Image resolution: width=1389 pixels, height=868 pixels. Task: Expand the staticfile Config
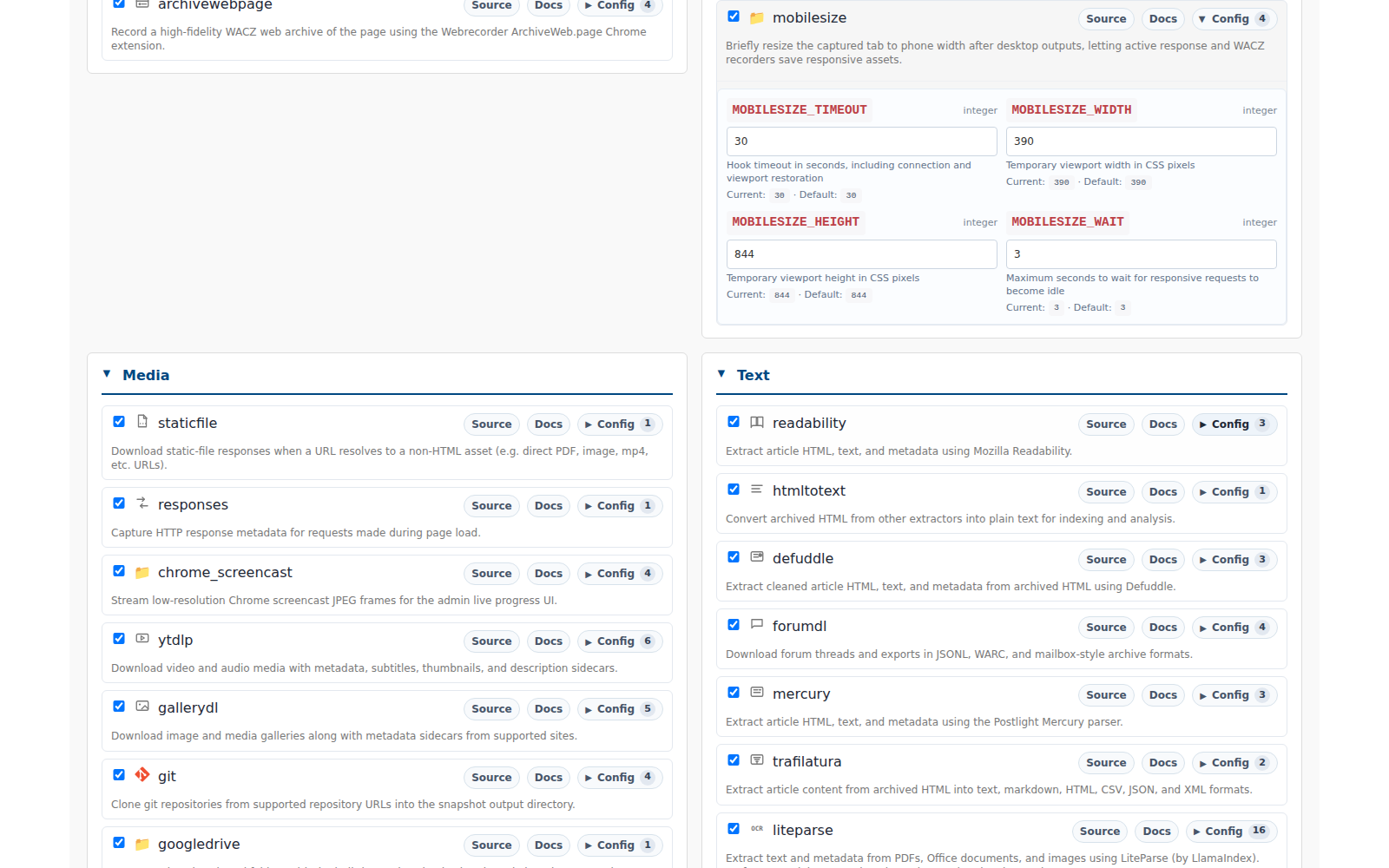618,424
